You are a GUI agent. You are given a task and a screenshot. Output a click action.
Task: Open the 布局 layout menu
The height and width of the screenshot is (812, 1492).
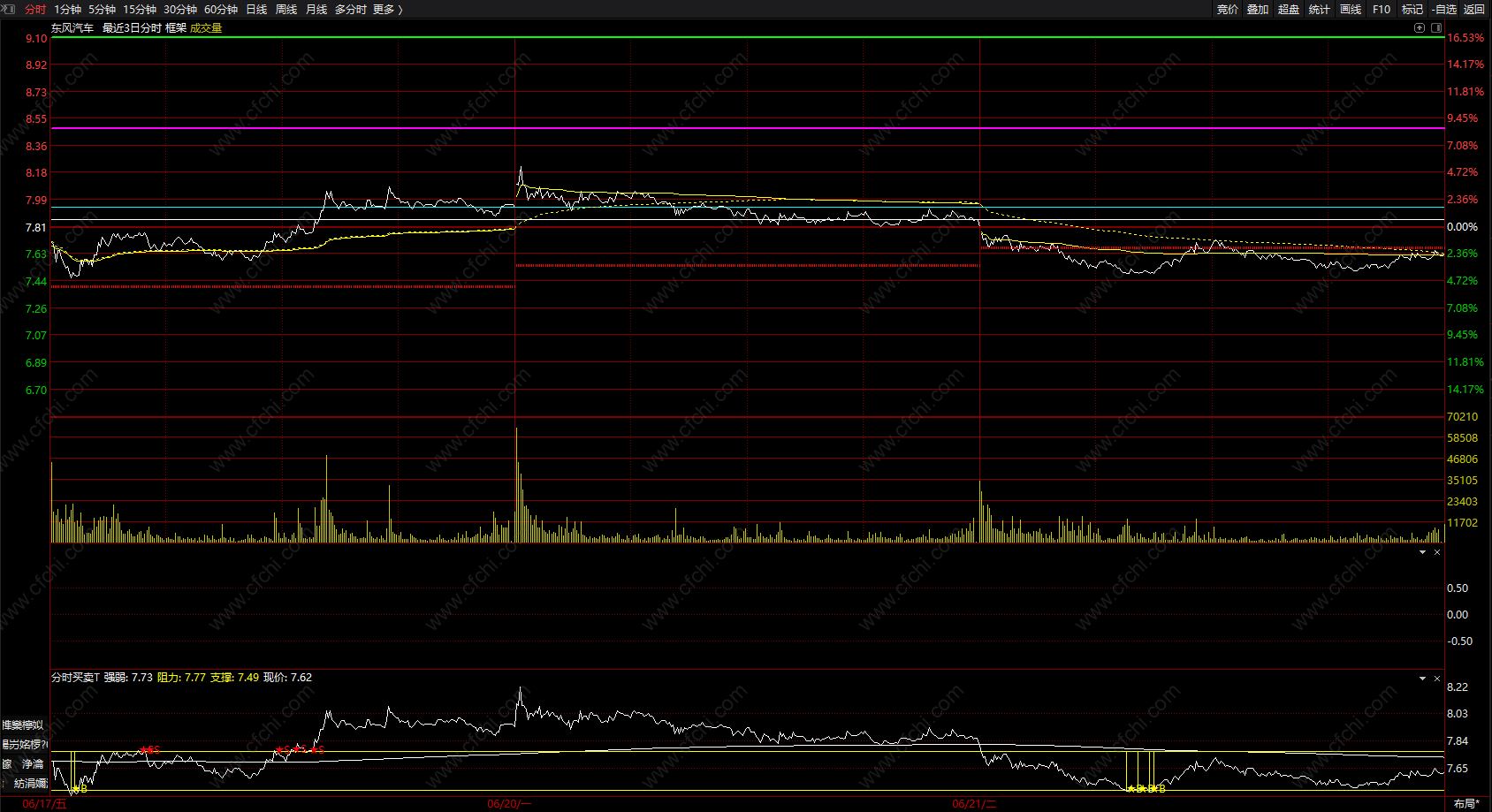tap(1466, 803)
